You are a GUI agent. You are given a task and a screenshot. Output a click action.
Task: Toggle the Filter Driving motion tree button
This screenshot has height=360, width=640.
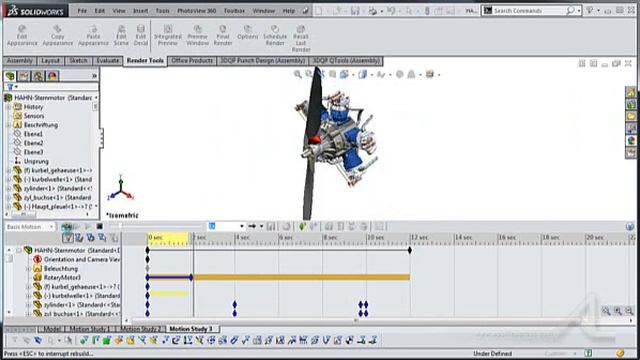(x=91, y=238)
